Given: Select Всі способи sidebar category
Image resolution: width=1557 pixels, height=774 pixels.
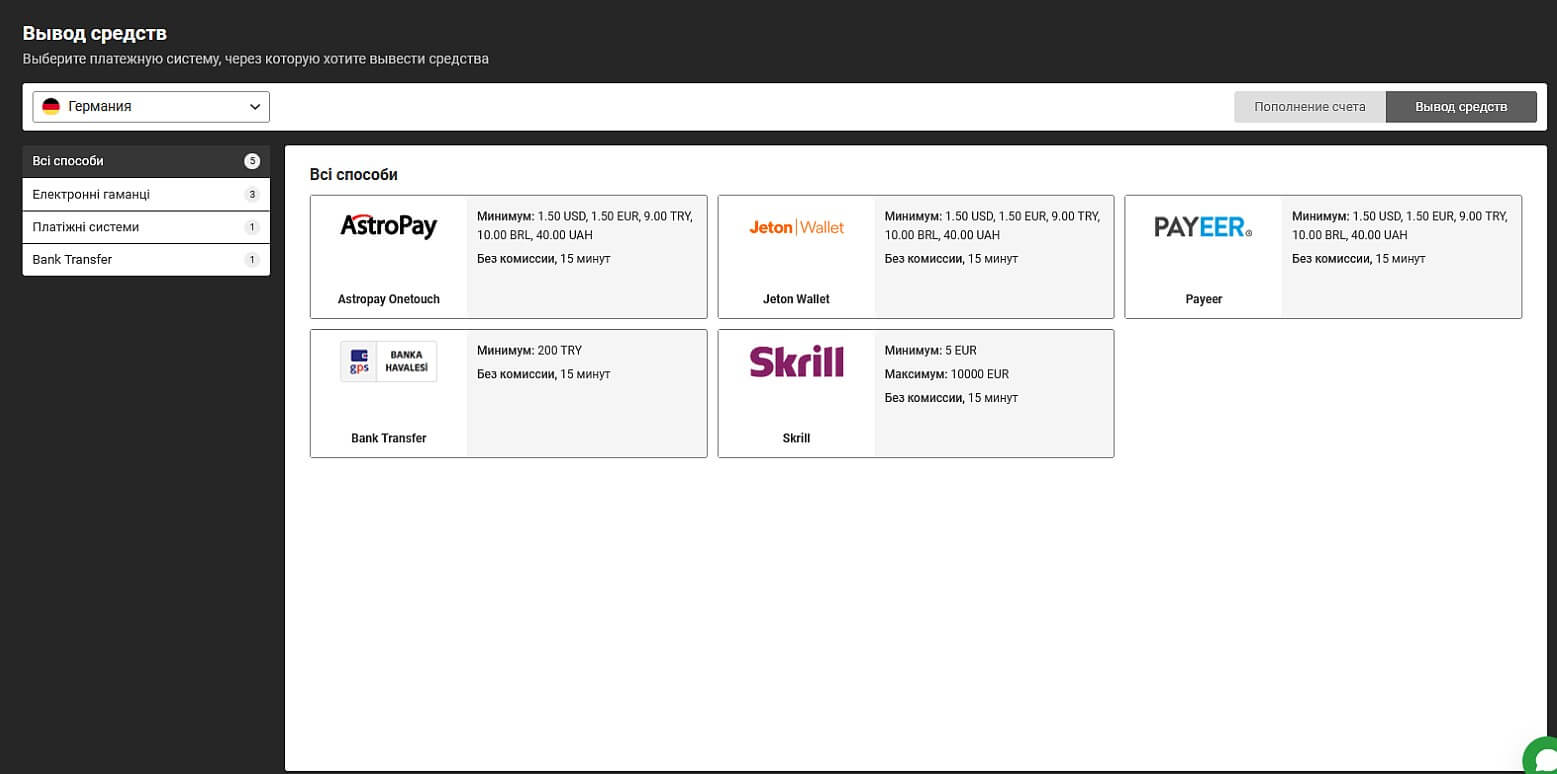Looking at the screenshot, I should tap(146, 161).
